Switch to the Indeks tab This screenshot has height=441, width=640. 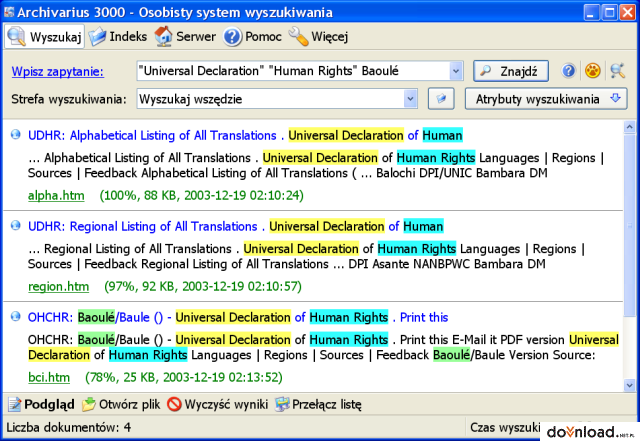(x=118, y=37)
